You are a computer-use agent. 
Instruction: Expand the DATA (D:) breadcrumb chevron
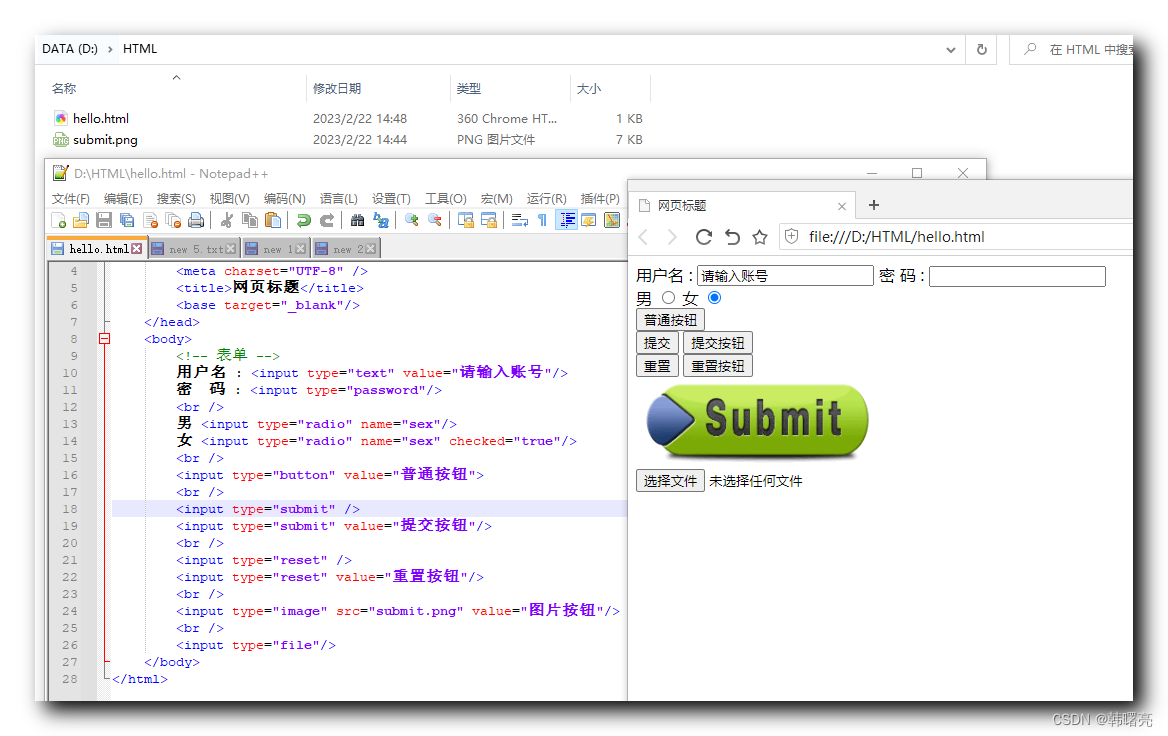pos(110,49)
